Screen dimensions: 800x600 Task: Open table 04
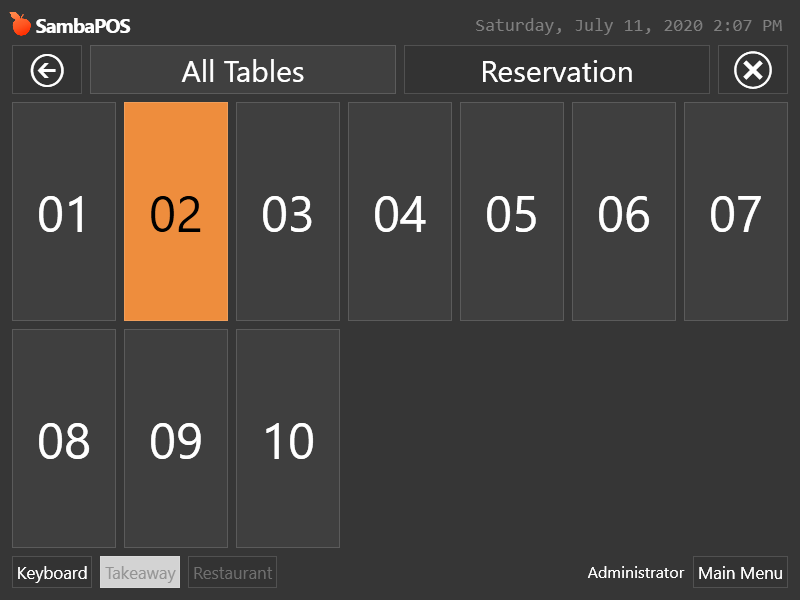click(400, 212)
